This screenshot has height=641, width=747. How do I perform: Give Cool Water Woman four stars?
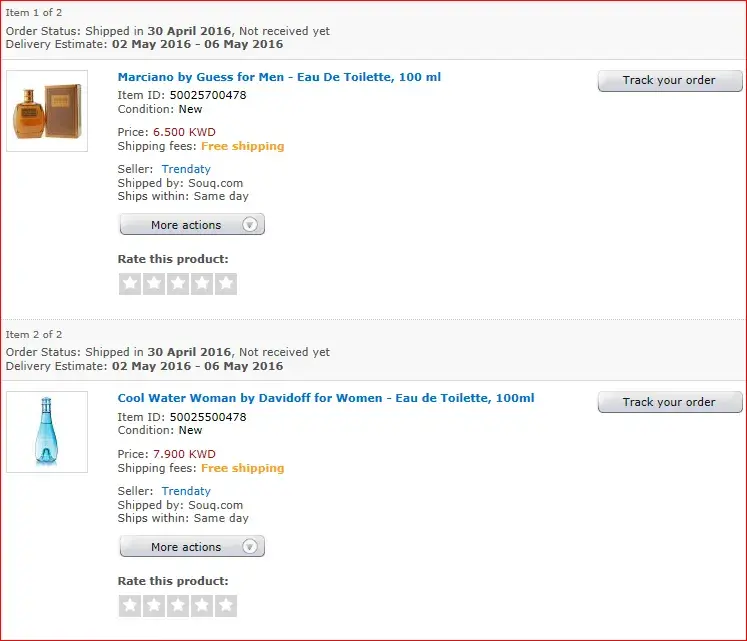(x=202, y=606)
